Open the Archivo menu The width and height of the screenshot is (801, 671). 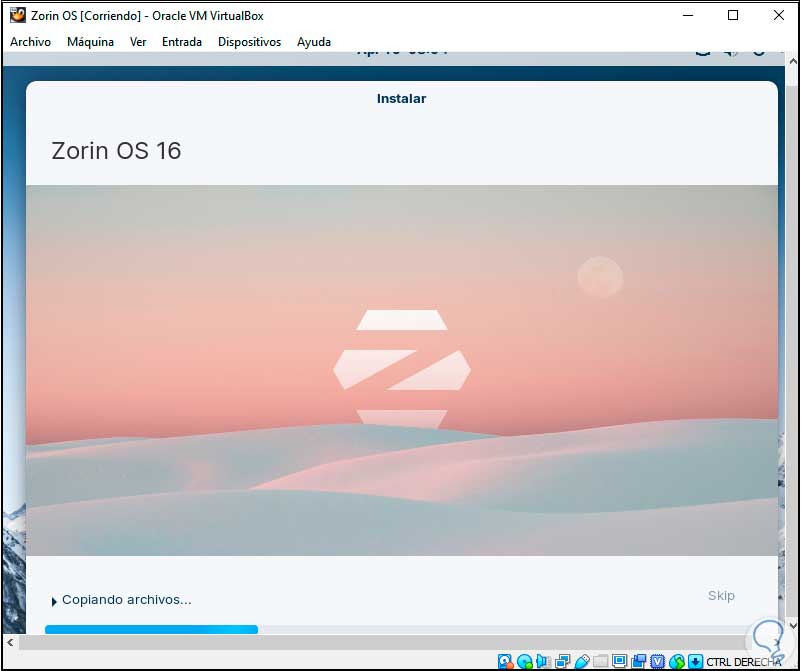[30, 42]
